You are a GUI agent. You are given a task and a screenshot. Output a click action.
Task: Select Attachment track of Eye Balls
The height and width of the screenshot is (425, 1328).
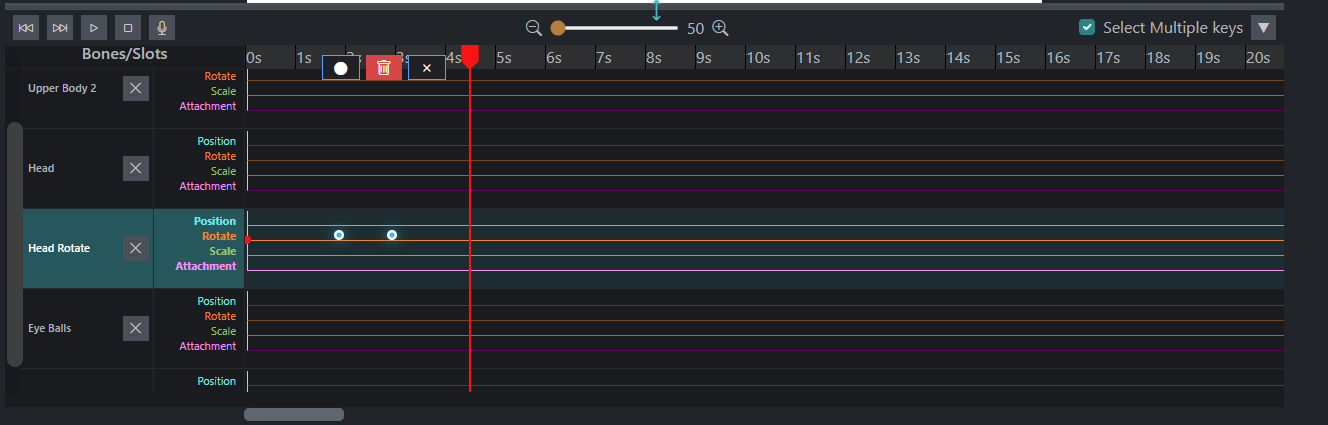click(207, 346)
